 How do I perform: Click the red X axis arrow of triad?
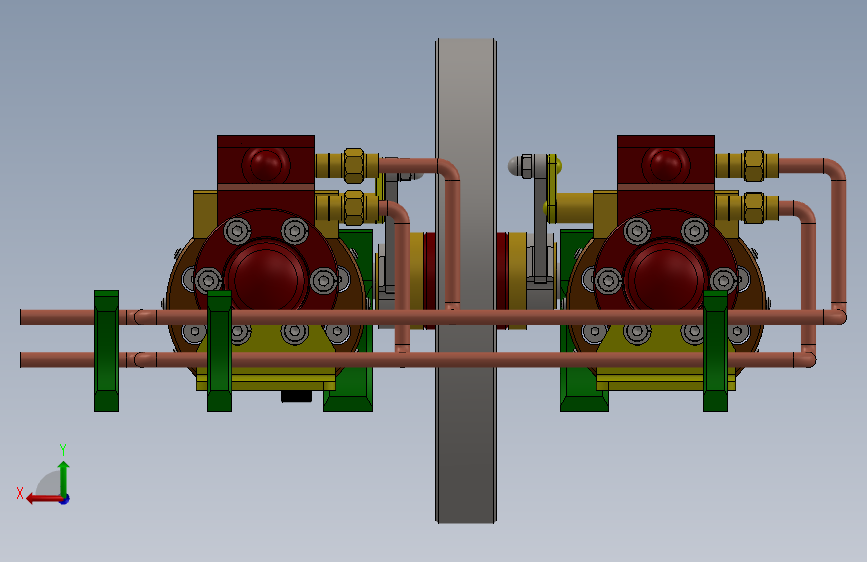44,499
